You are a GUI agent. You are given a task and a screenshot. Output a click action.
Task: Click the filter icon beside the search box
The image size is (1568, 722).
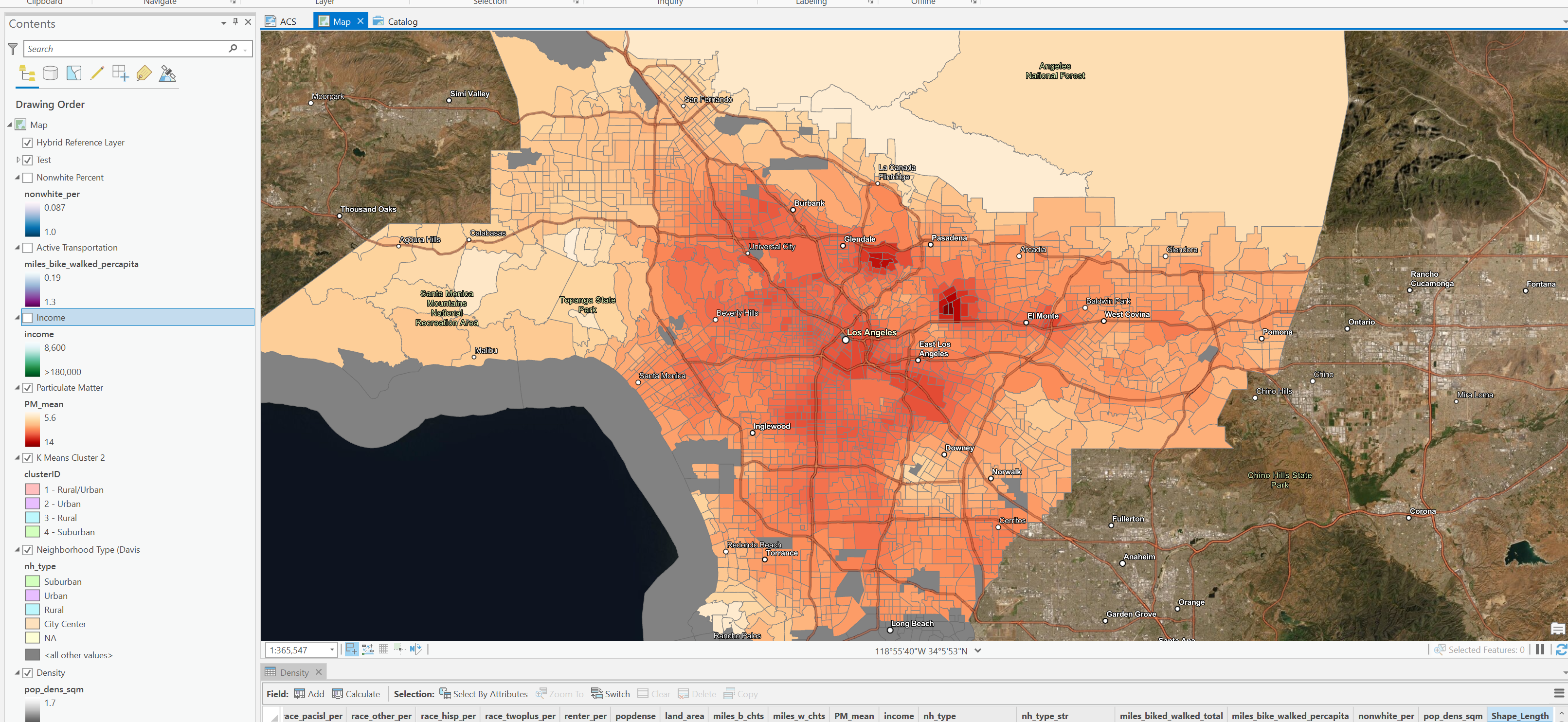click(x=12, y=48)
